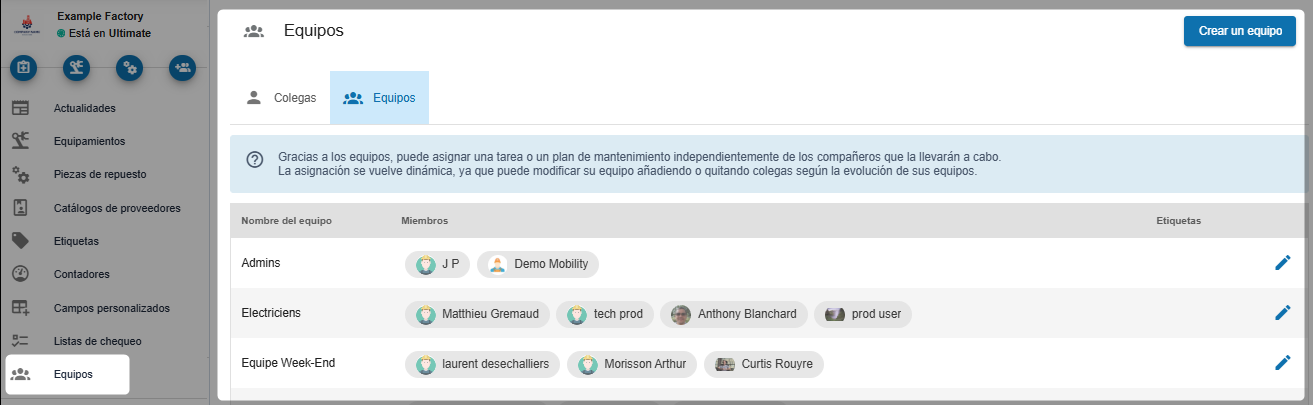The height and width of the screenshot is (405, 1313).
Task: Click the spare parts gears round icon
Action: point(129,68)
